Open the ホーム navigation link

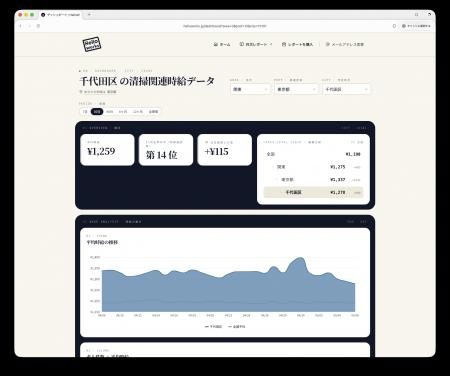click(222, 44)
